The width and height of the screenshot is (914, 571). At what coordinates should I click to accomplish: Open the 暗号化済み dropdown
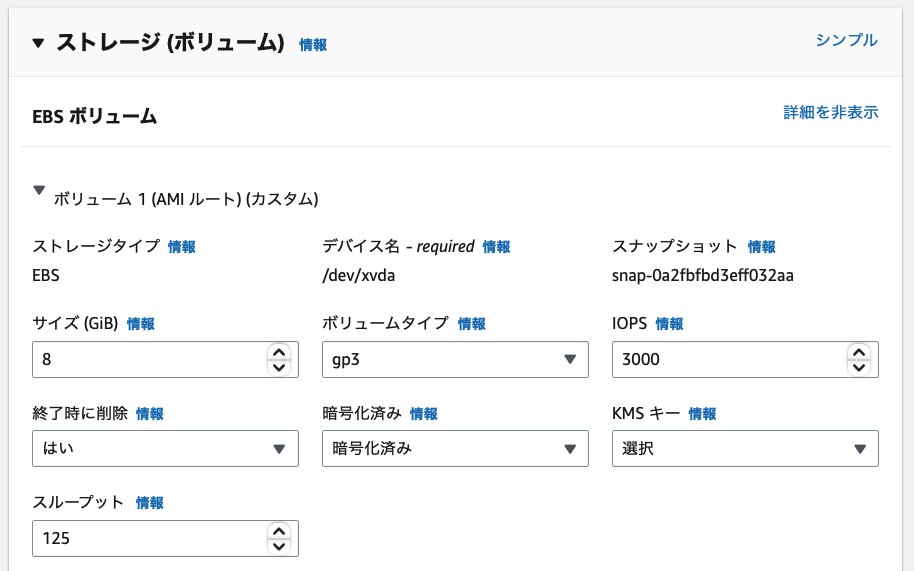[x=455, y=449]
